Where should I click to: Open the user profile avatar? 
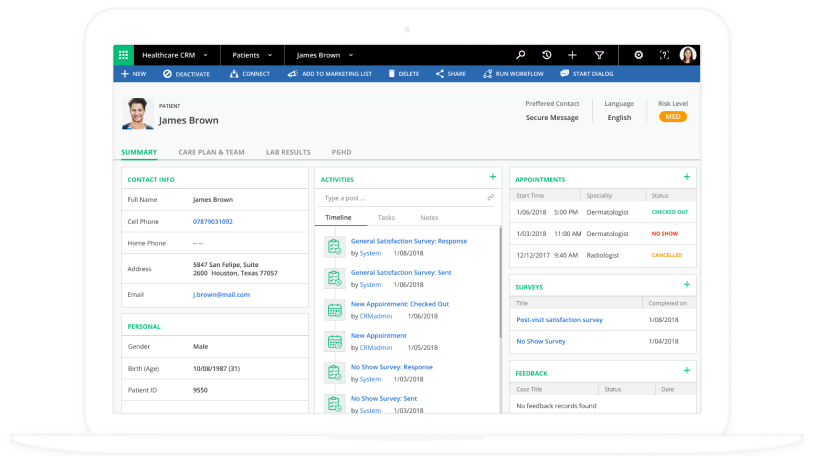click(x=688, y=55)
